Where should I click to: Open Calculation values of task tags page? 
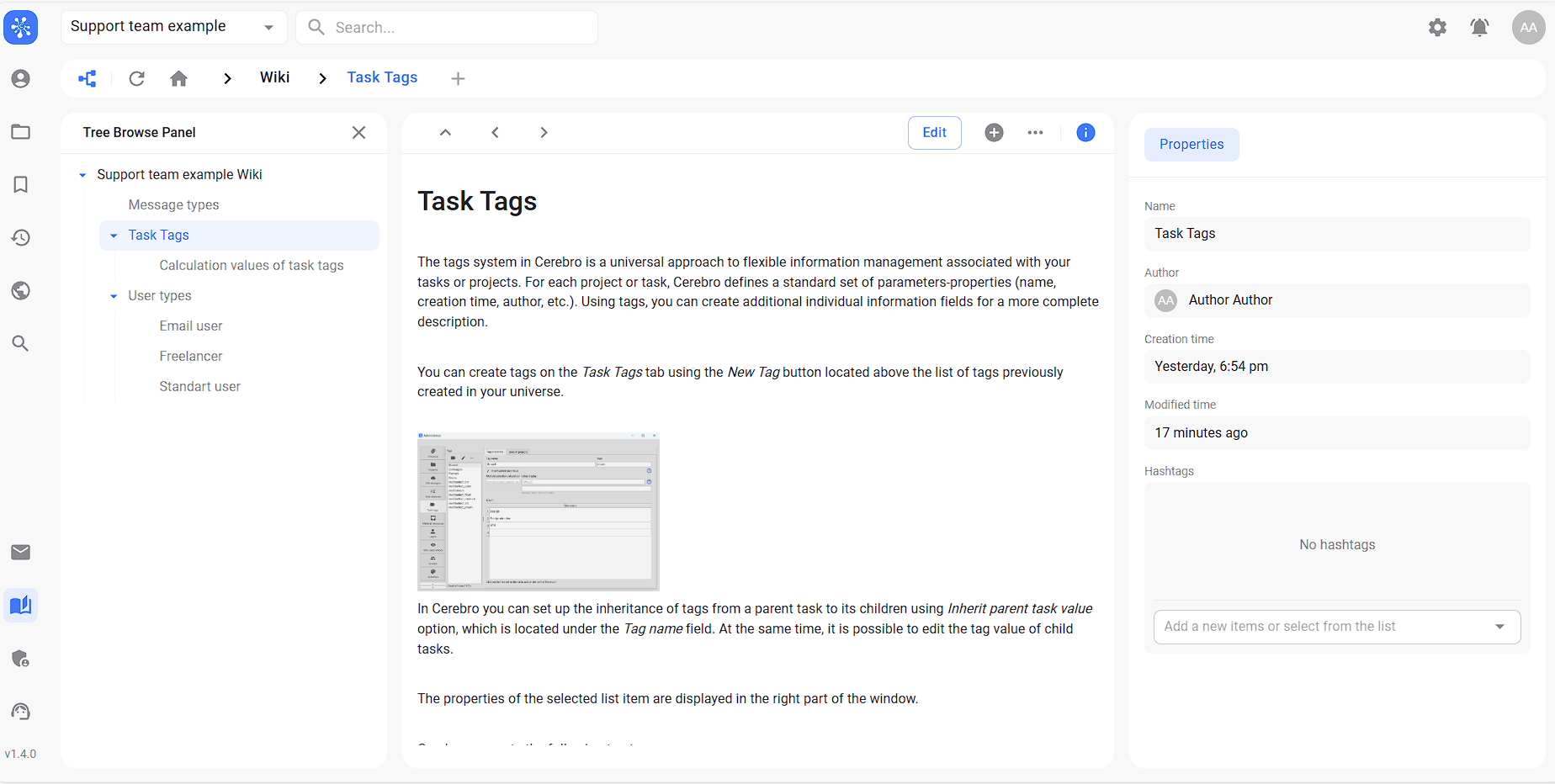[252, 265]
